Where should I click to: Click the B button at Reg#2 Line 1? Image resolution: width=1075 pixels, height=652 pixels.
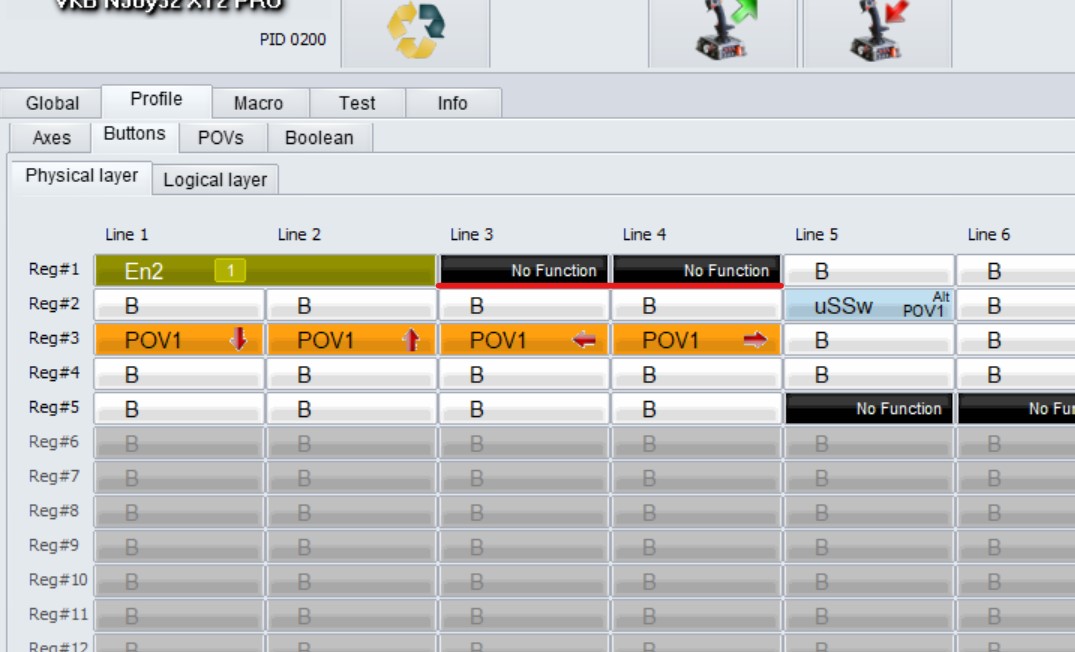[x=180, y=306]
